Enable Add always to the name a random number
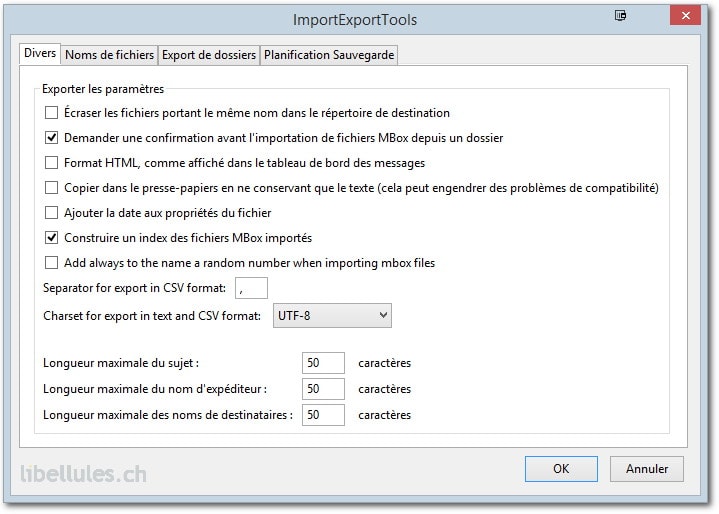The height and width of the screenshot is (514, 719). [x=51, y=263]
